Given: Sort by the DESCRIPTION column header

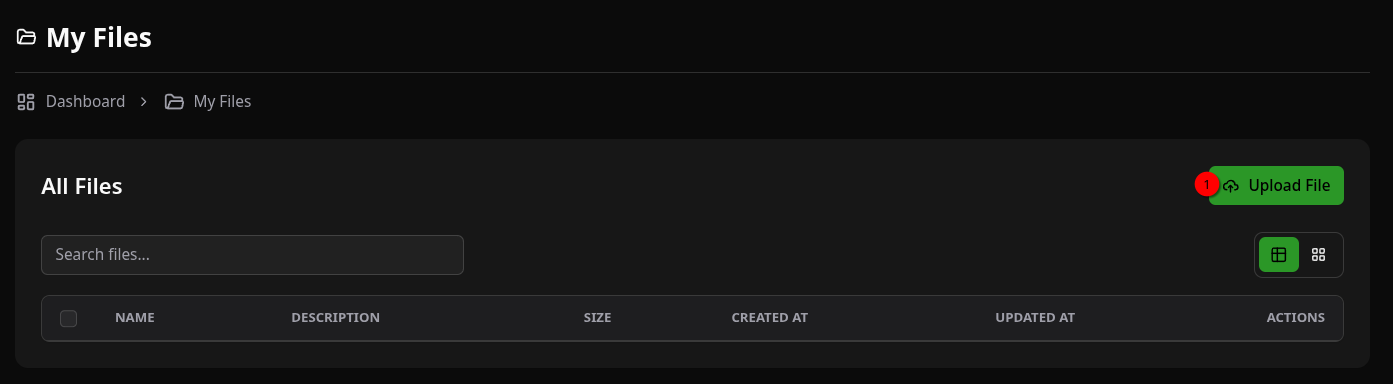Looking at the screenshot, I should click(335, 318).
